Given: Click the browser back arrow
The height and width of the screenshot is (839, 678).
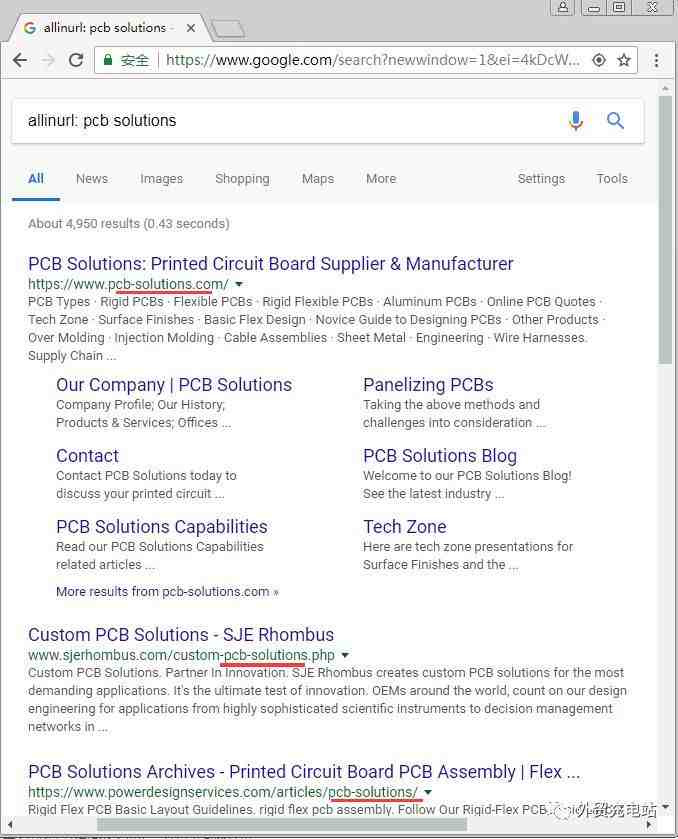Looking at the screenshot, I should click(x=20, y=60).
